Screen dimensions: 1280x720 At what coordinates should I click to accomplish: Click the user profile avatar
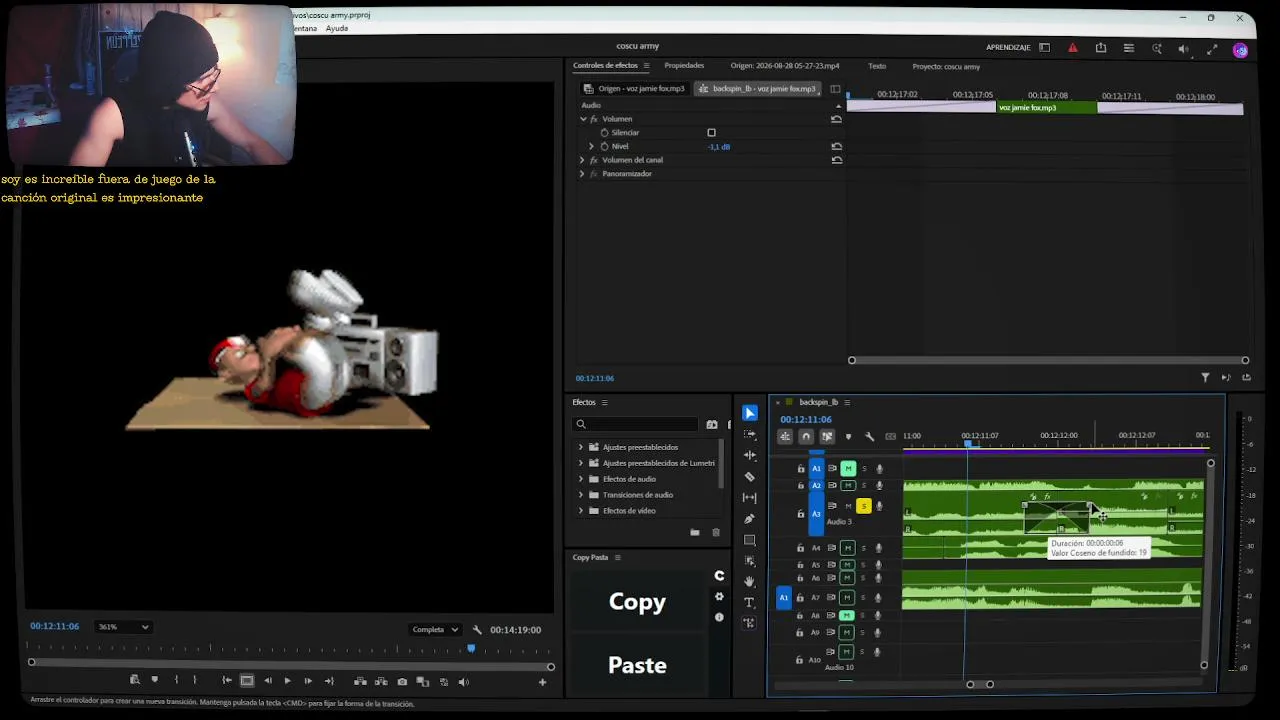click(x=1240, y=50)
